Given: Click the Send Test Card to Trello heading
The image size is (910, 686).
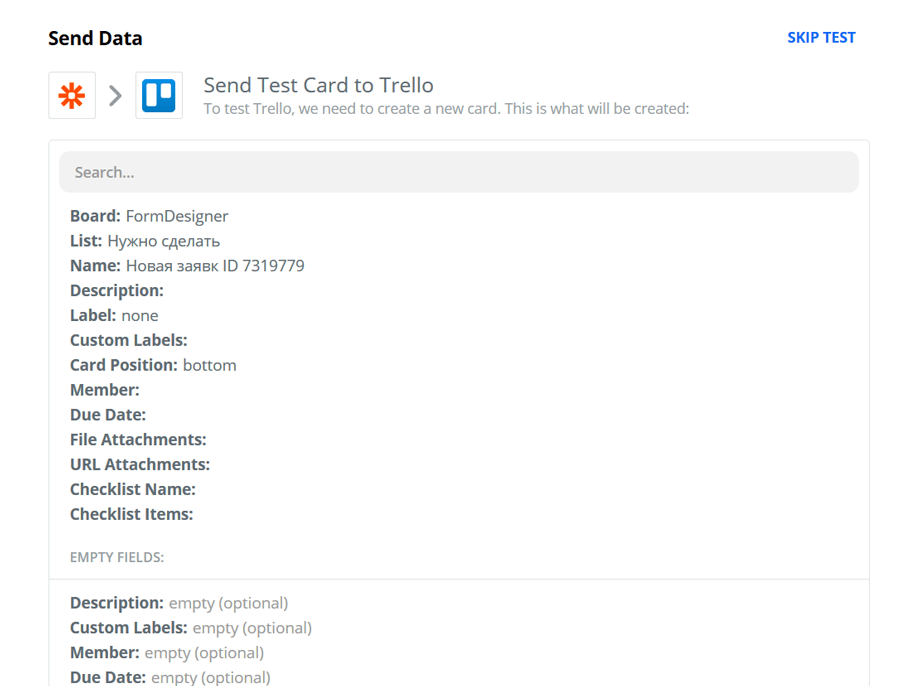Looking at the screenshot, I should point(318,85).
